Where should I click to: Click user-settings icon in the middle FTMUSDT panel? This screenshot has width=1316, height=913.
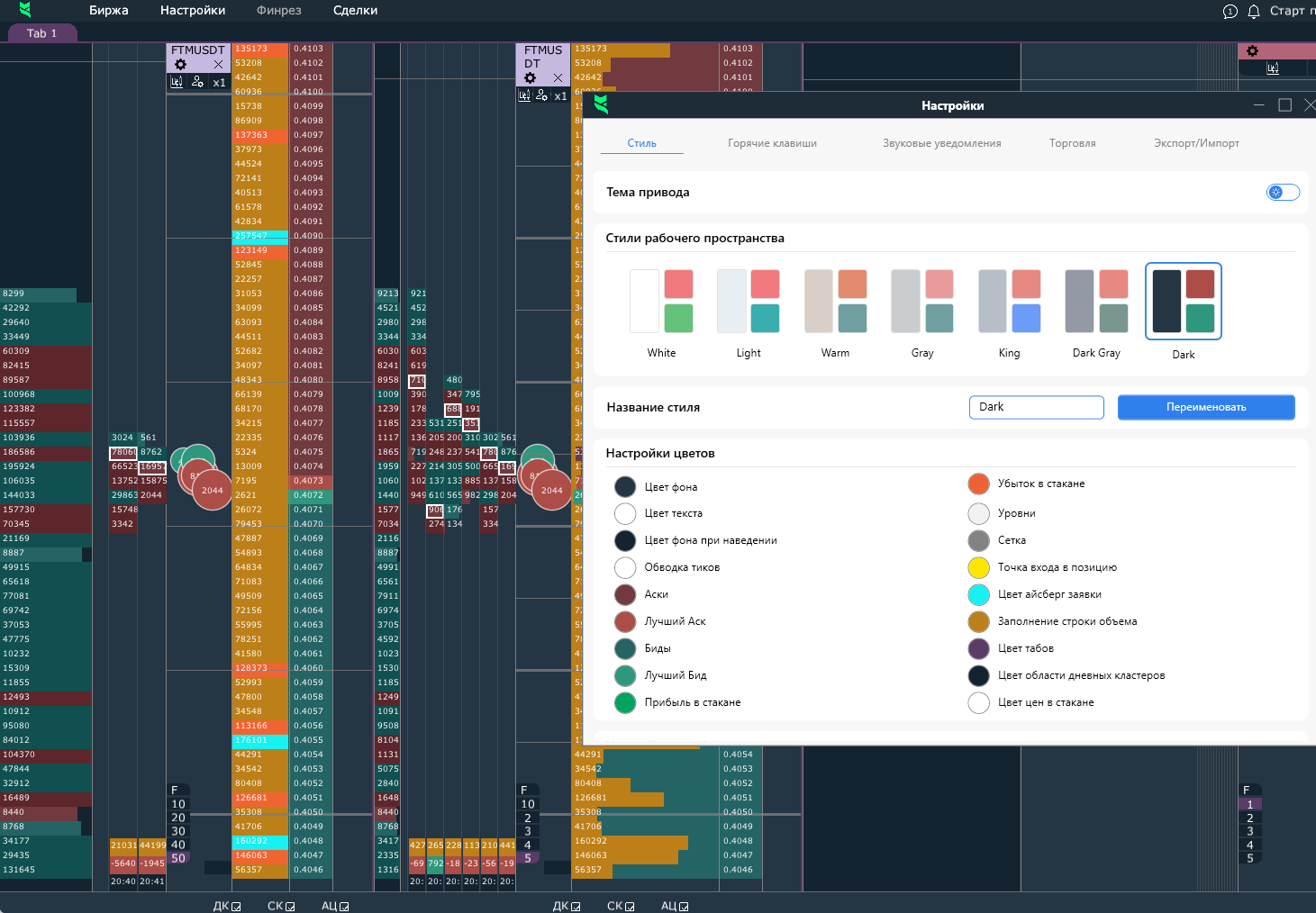click(541, 95)
